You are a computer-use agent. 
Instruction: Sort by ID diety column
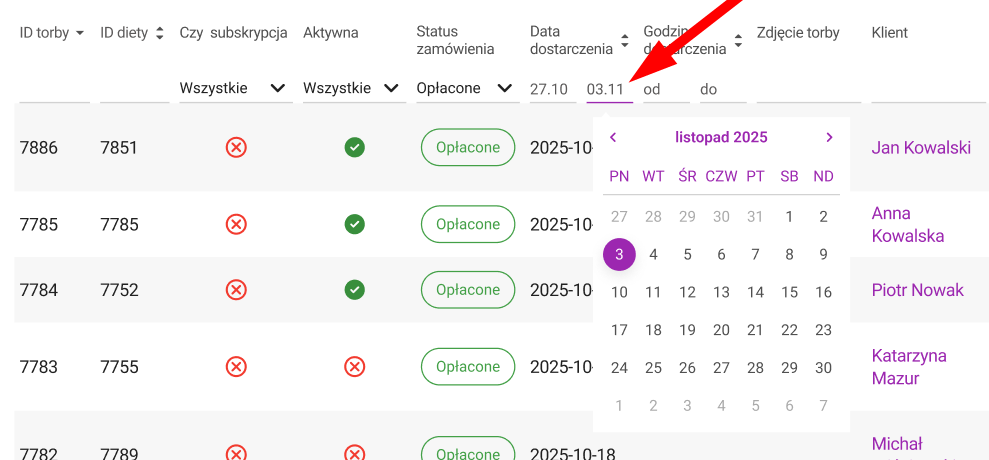[x=160, y=33]
